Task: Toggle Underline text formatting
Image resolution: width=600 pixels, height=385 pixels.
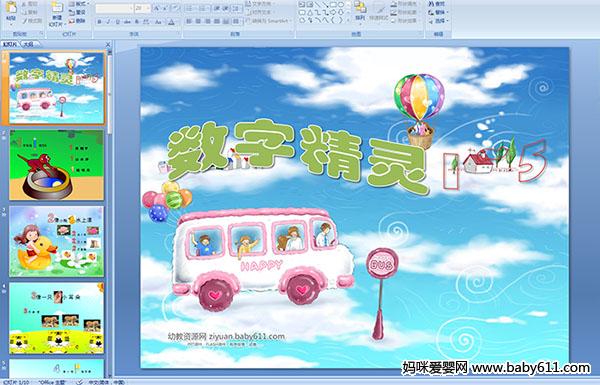Action: (x=117, y=22)
